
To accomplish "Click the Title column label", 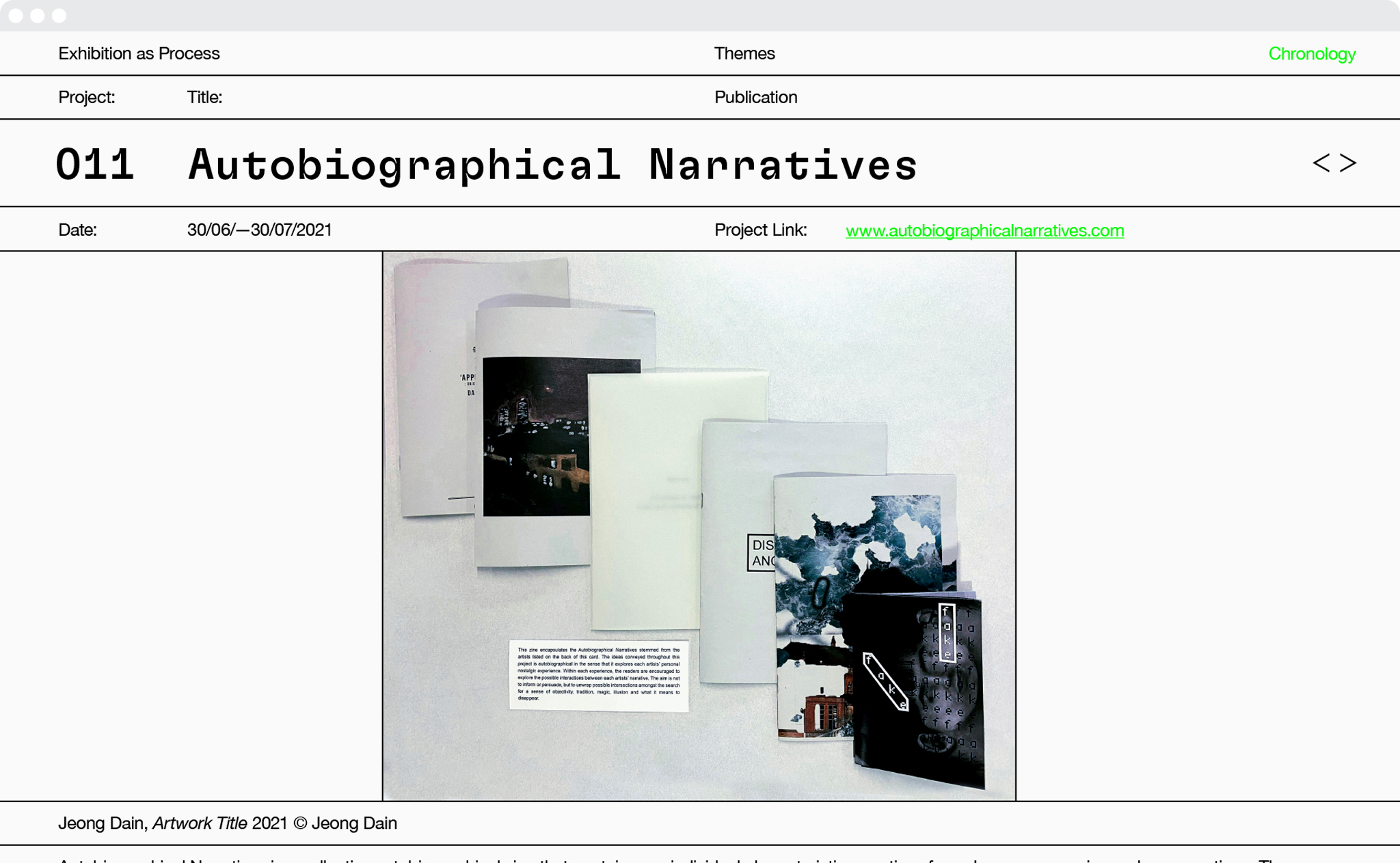I will coord(204,97).
